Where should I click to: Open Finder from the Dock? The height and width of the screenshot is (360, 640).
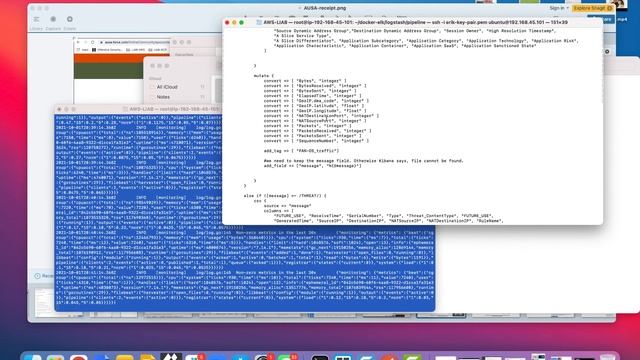pyautogui.click(x=33, y=357)
